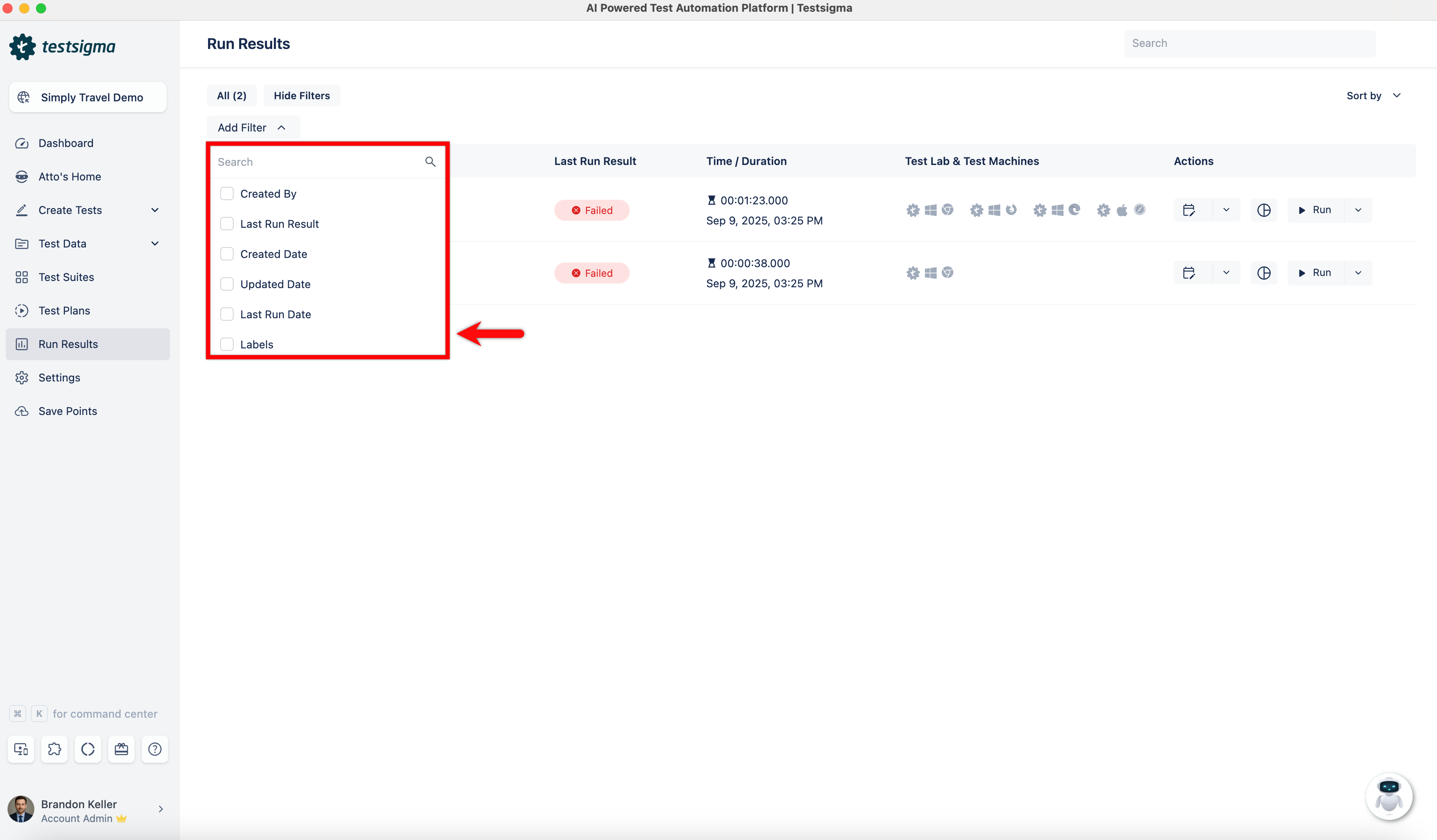Click the magnifier icon in filter search
This screenshot has height=840, width=1437.
[430, 162]
